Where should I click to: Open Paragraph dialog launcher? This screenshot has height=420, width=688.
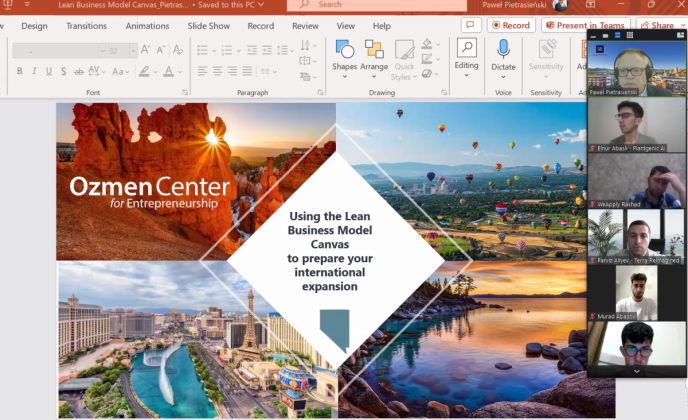tap(320, 93)
